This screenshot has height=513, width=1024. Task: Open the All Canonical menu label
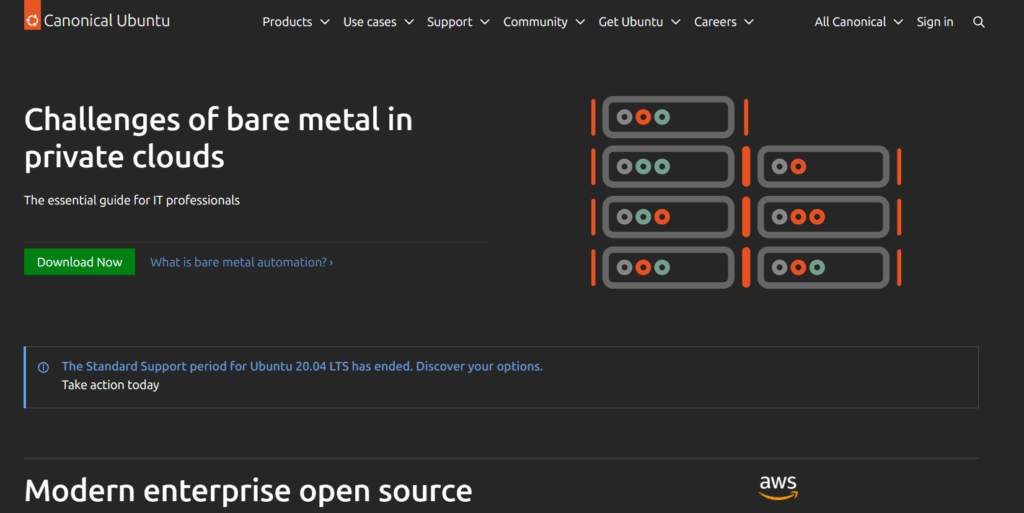pos(850,22)
